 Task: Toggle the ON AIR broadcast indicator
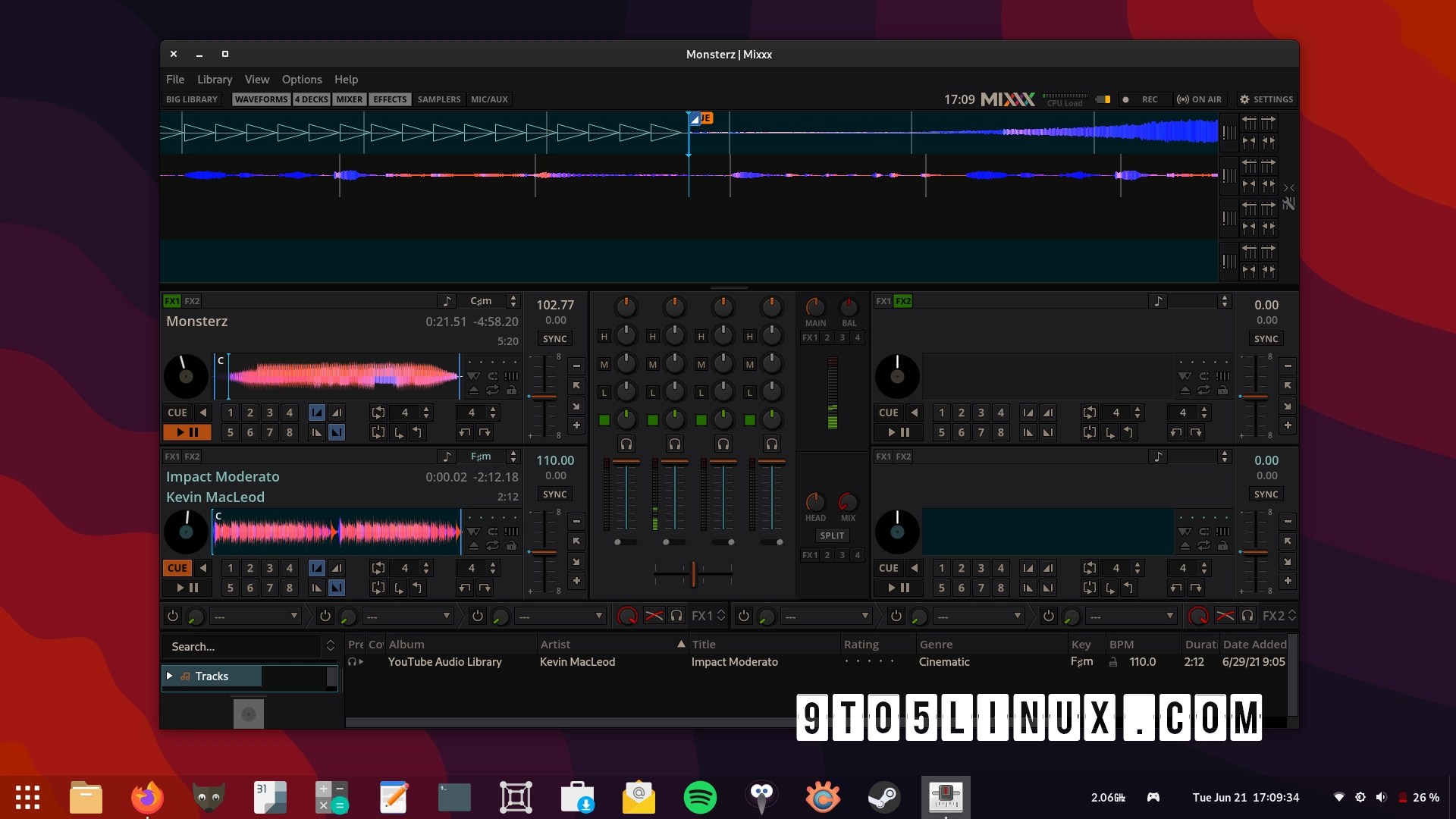(1200, 99)
